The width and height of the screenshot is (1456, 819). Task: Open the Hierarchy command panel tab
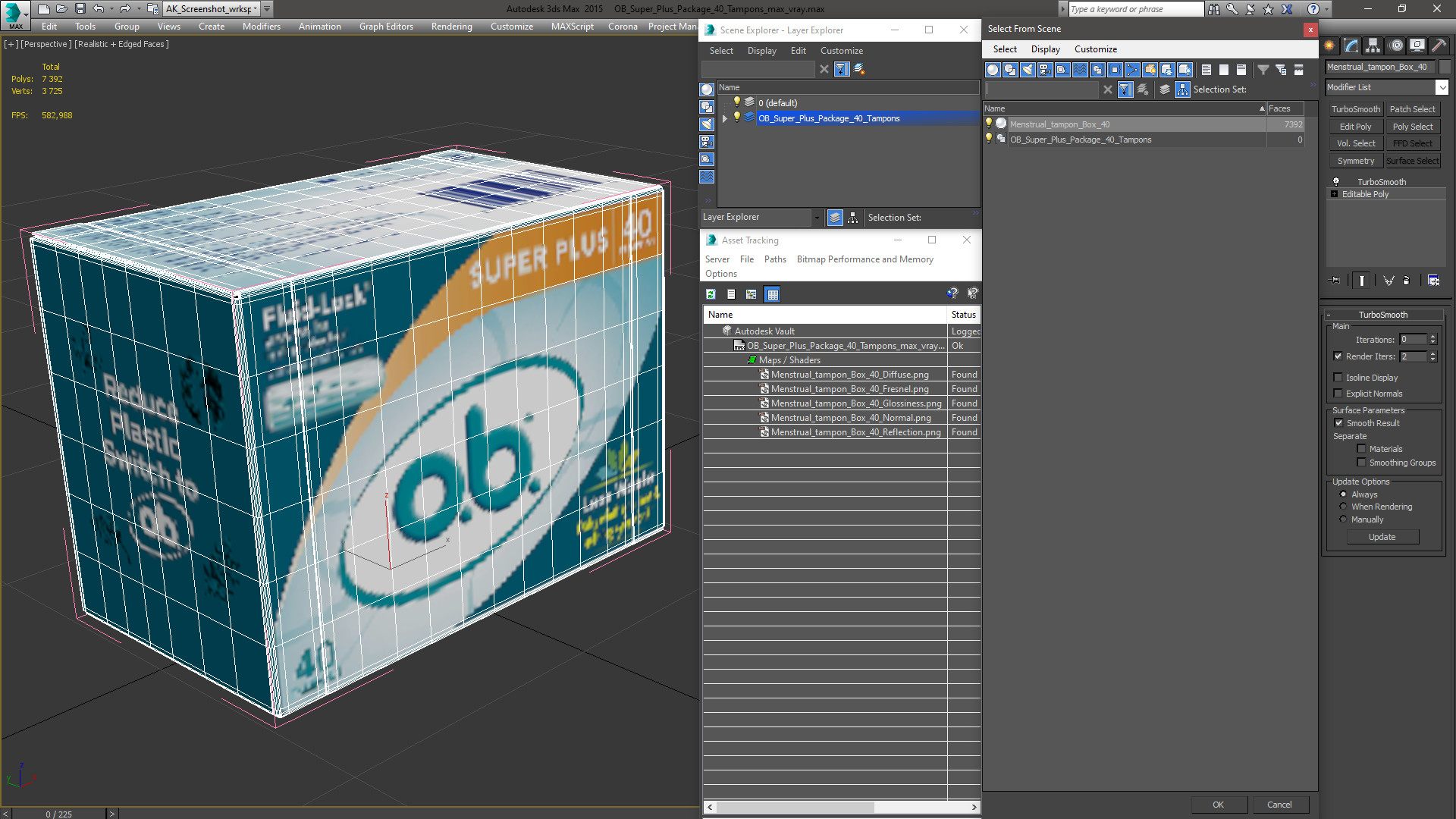coord(1373,45)
